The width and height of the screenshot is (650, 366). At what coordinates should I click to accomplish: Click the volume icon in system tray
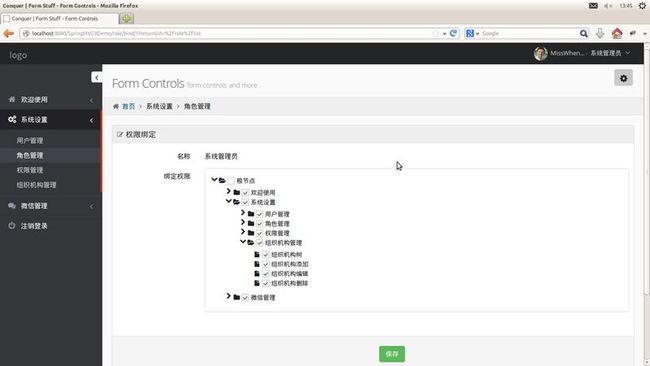608,5
